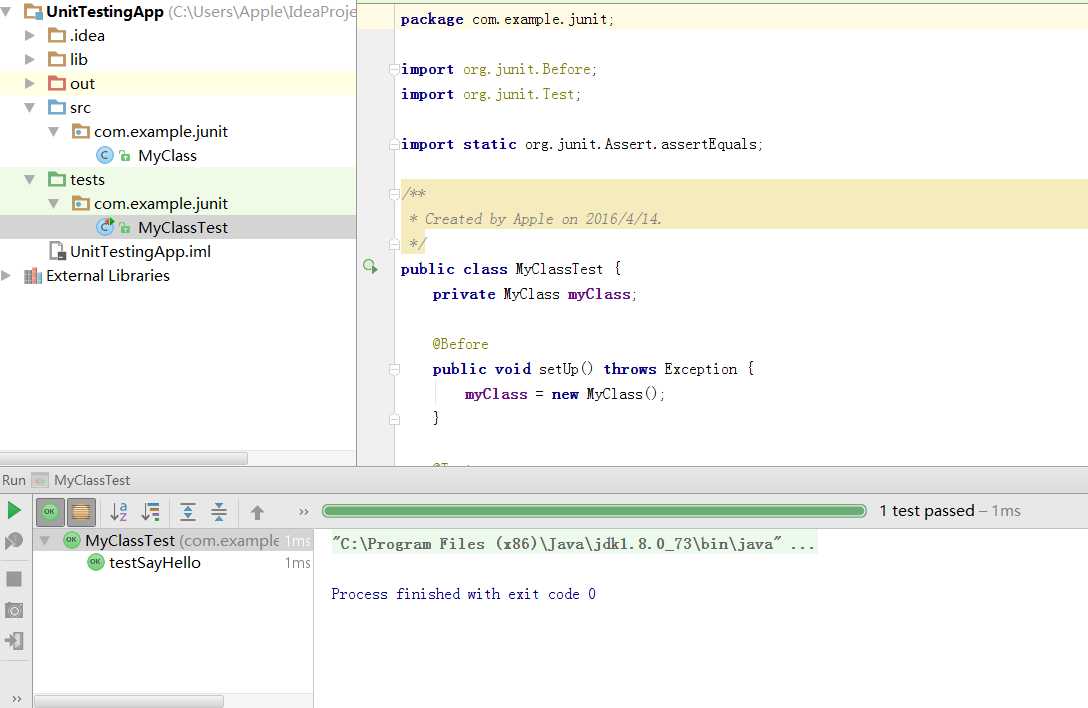
Task: Click the project tree horizontal scrollbar
Action: pyautogui.click(x=124, y=458)
